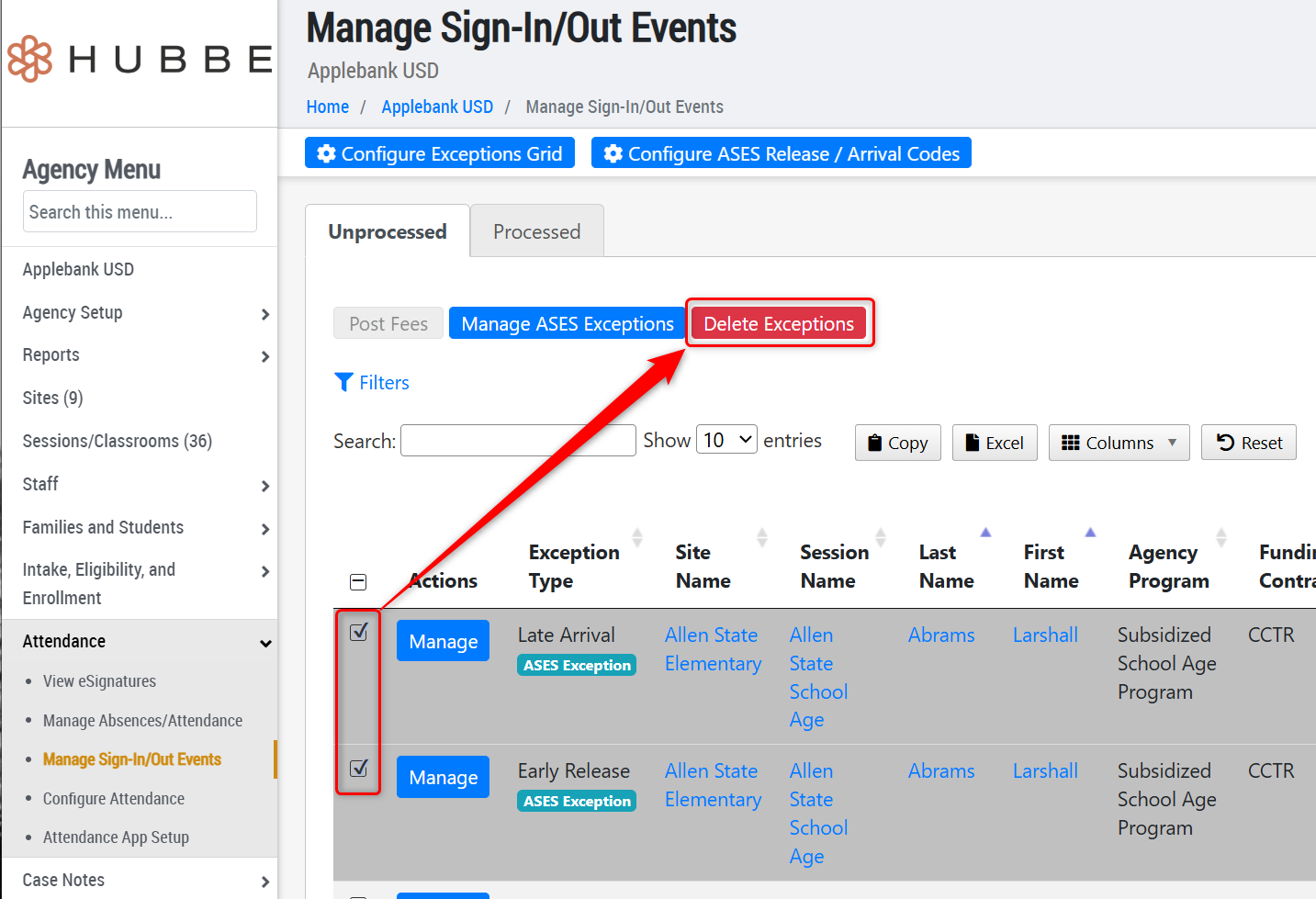The width and height of the screenshot is (1316, 899).
Task: Open the Columns visibility dropdown
Action: pyautogui.click(x=1119, y=443)
